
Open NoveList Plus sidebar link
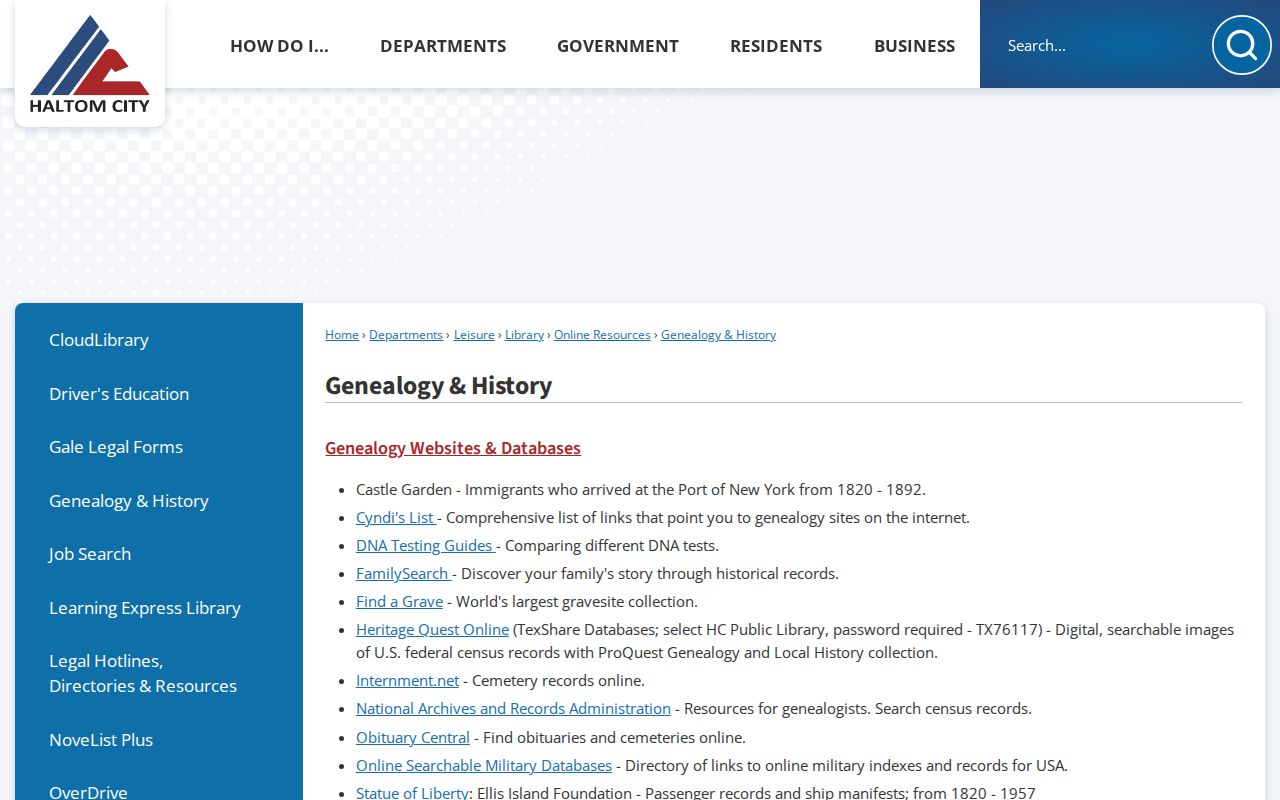(101, 740)
